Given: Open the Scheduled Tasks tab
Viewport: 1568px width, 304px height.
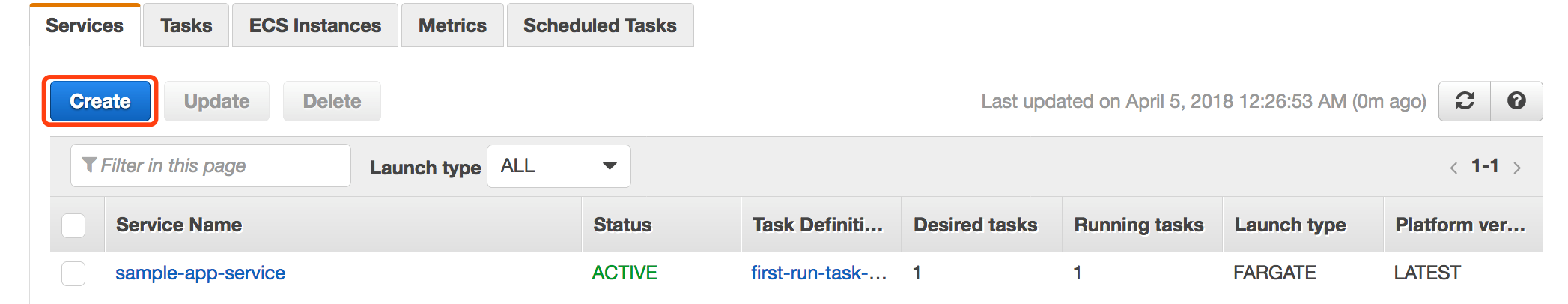Looking at the screenshot, I should [600, 25].
